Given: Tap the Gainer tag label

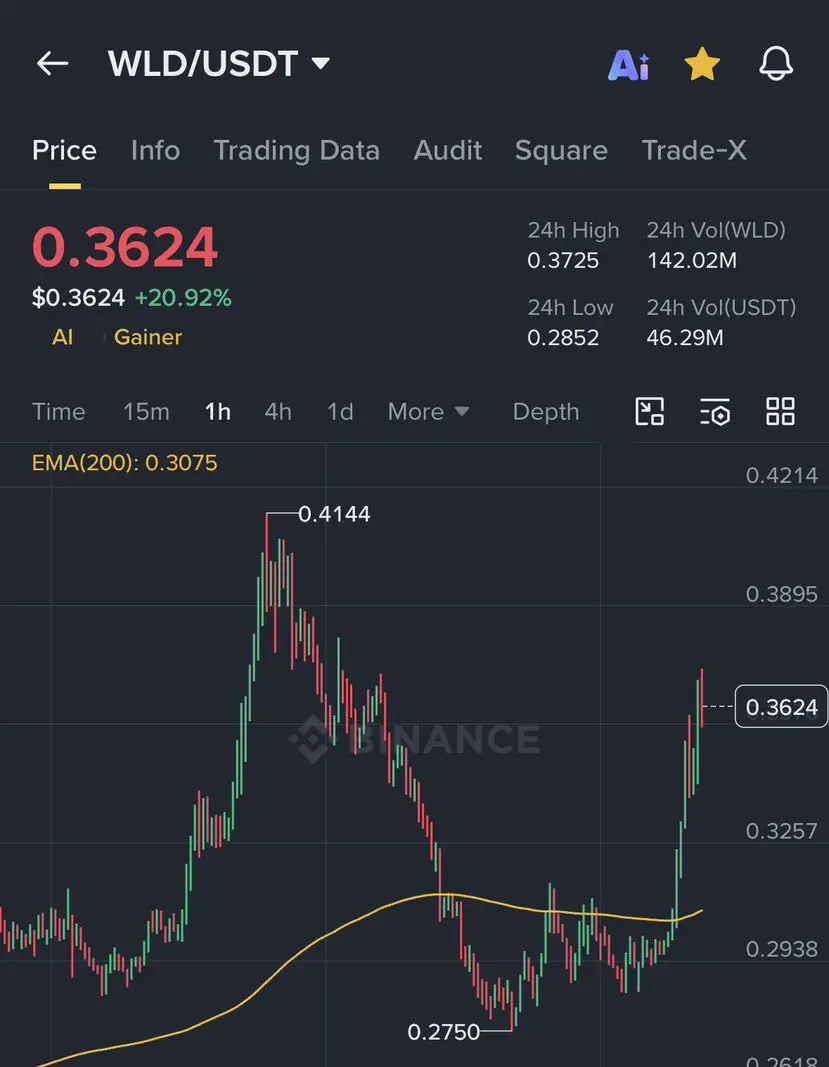Looking at the screenshot, I should (148, 337).
